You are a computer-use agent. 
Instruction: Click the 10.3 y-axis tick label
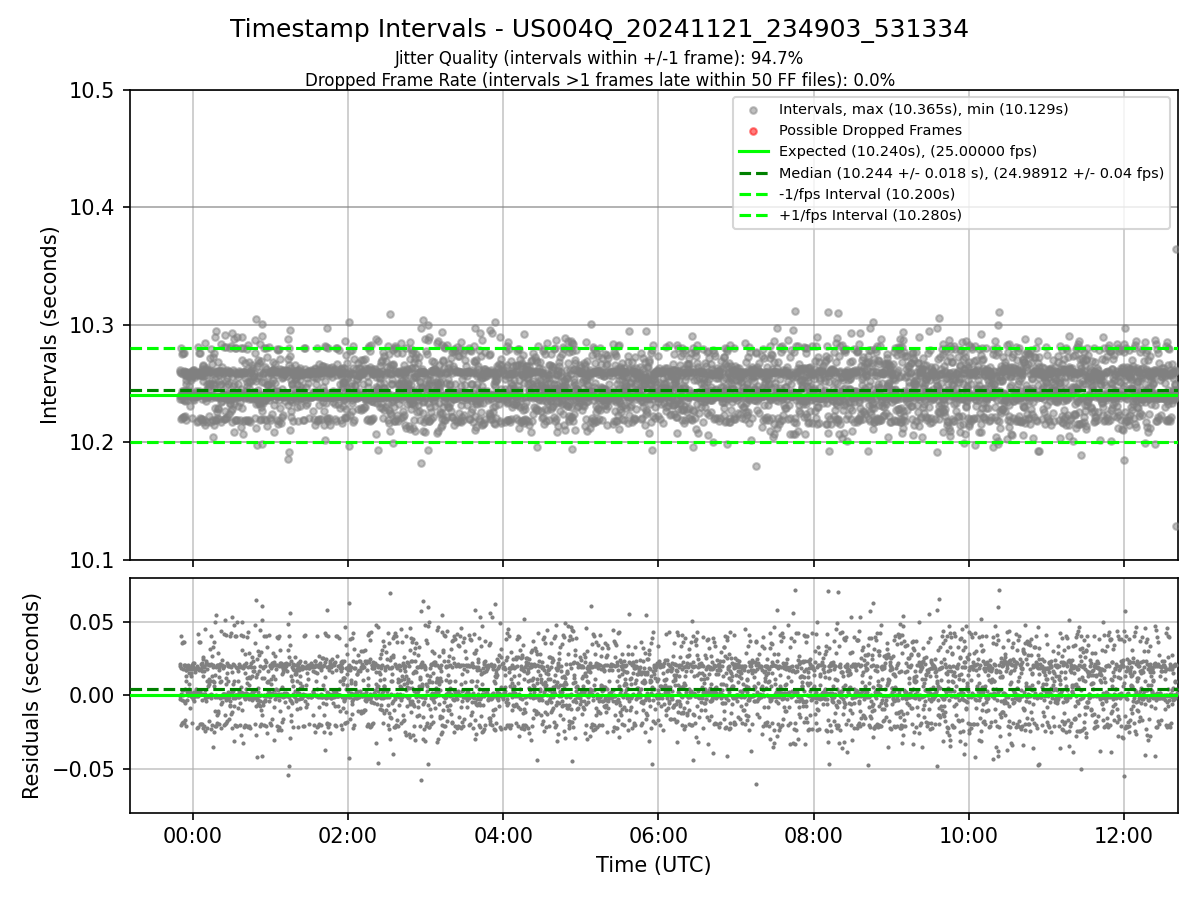pos(94,325)
